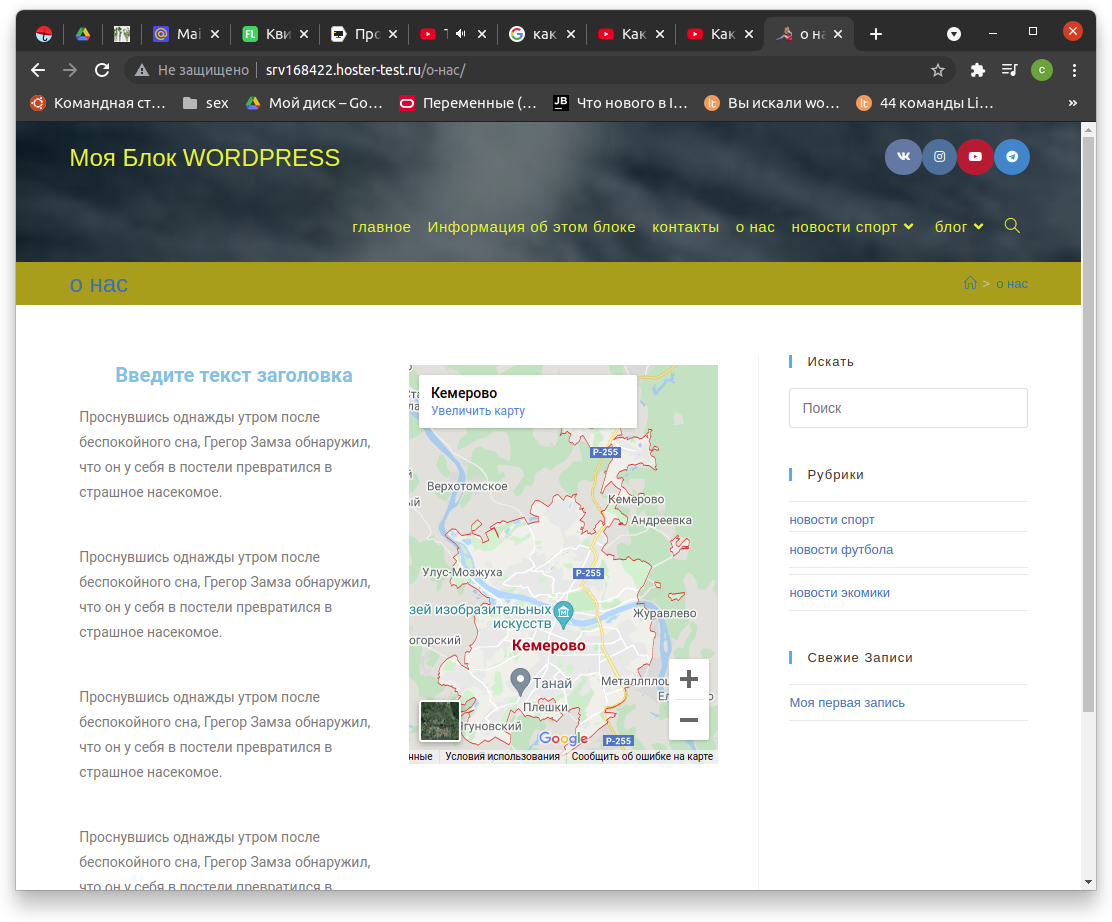Reload the current page

click(x=102, y=70)
